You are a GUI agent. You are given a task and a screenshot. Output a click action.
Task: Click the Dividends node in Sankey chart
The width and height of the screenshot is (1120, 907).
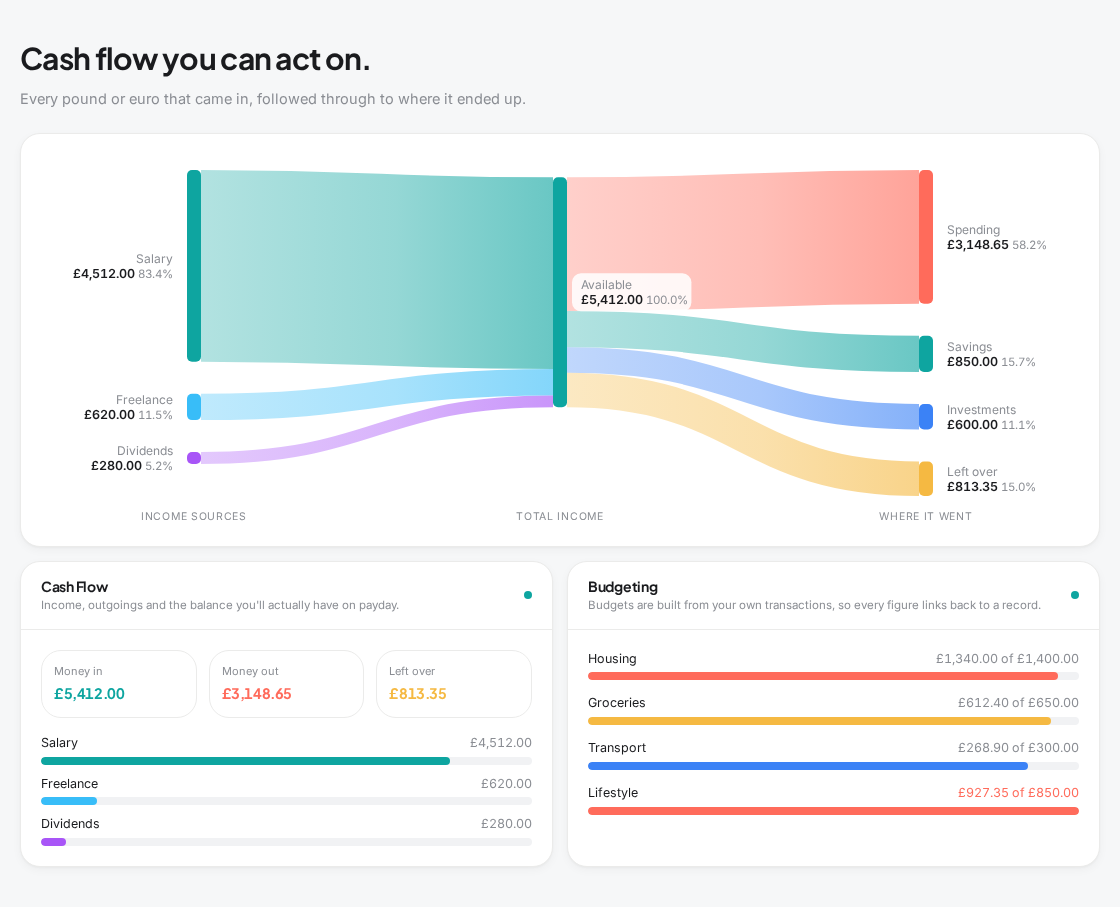pyautogui.click(x=194, y=458)
